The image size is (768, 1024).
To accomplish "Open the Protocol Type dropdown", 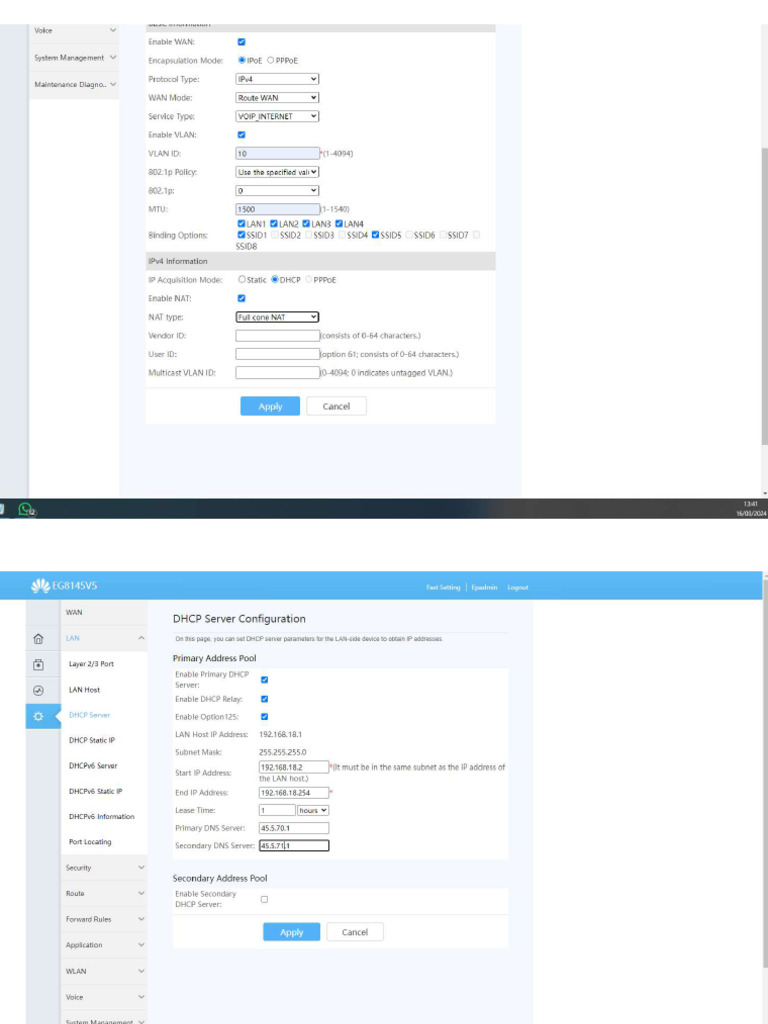I will (277, 79).
